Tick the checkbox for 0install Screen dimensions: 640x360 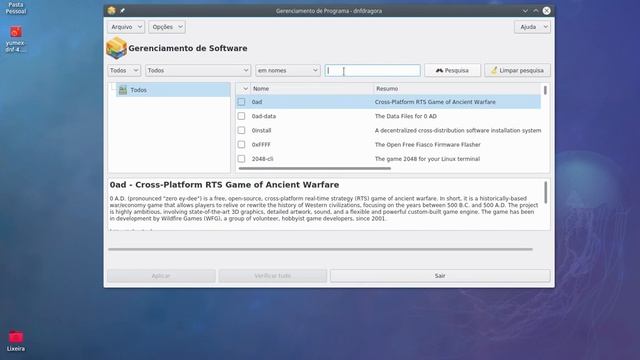click(x=241, y=130)
